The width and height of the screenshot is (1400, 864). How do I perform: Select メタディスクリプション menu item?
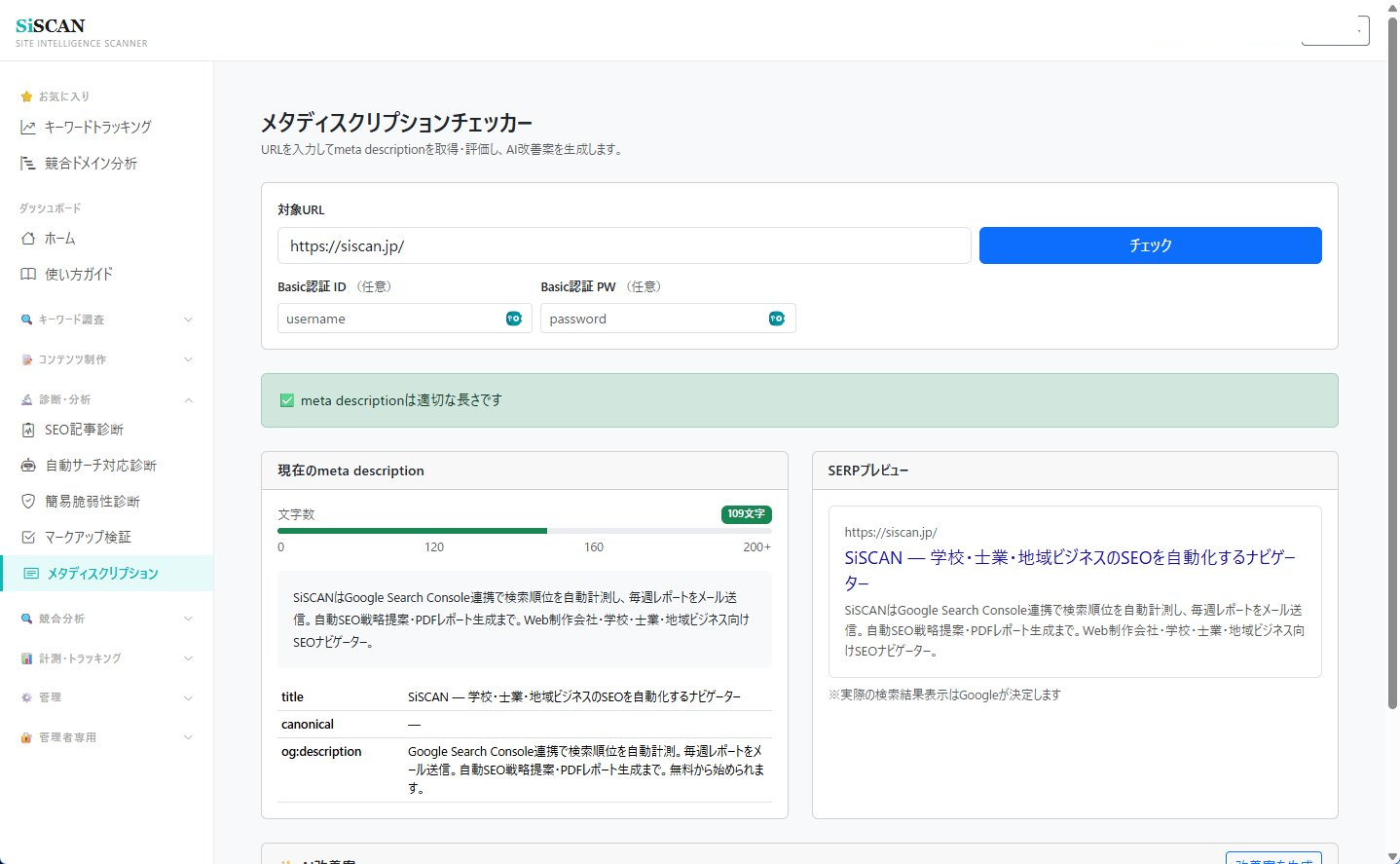tap(107, 574)
